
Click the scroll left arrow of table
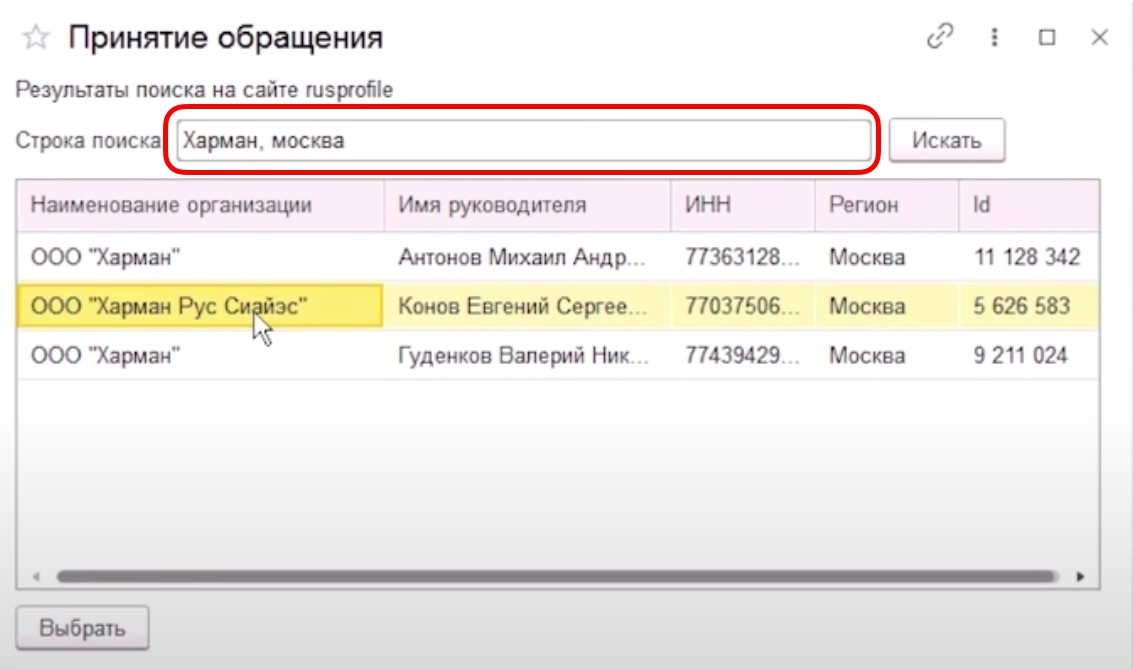pos(35,577)
